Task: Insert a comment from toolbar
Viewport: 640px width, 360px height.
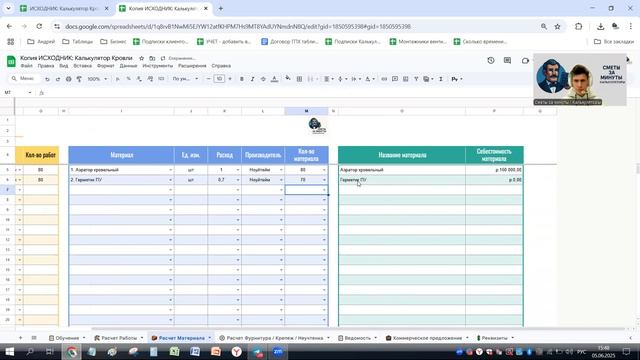Action: pyautogui.click(x=395, y=79)
